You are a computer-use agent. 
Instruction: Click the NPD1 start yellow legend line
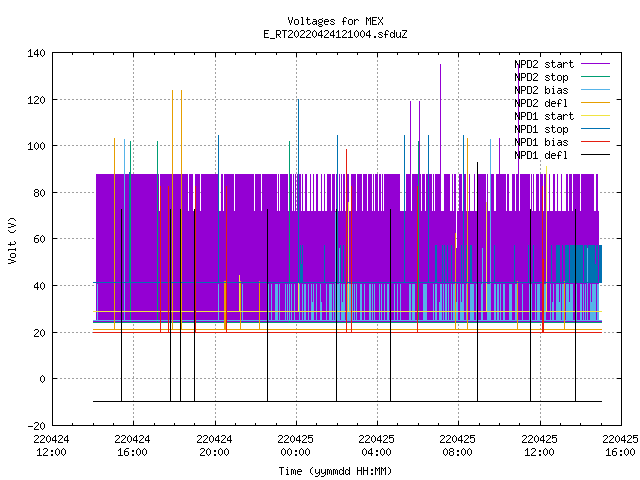click(x=595, y=116)
